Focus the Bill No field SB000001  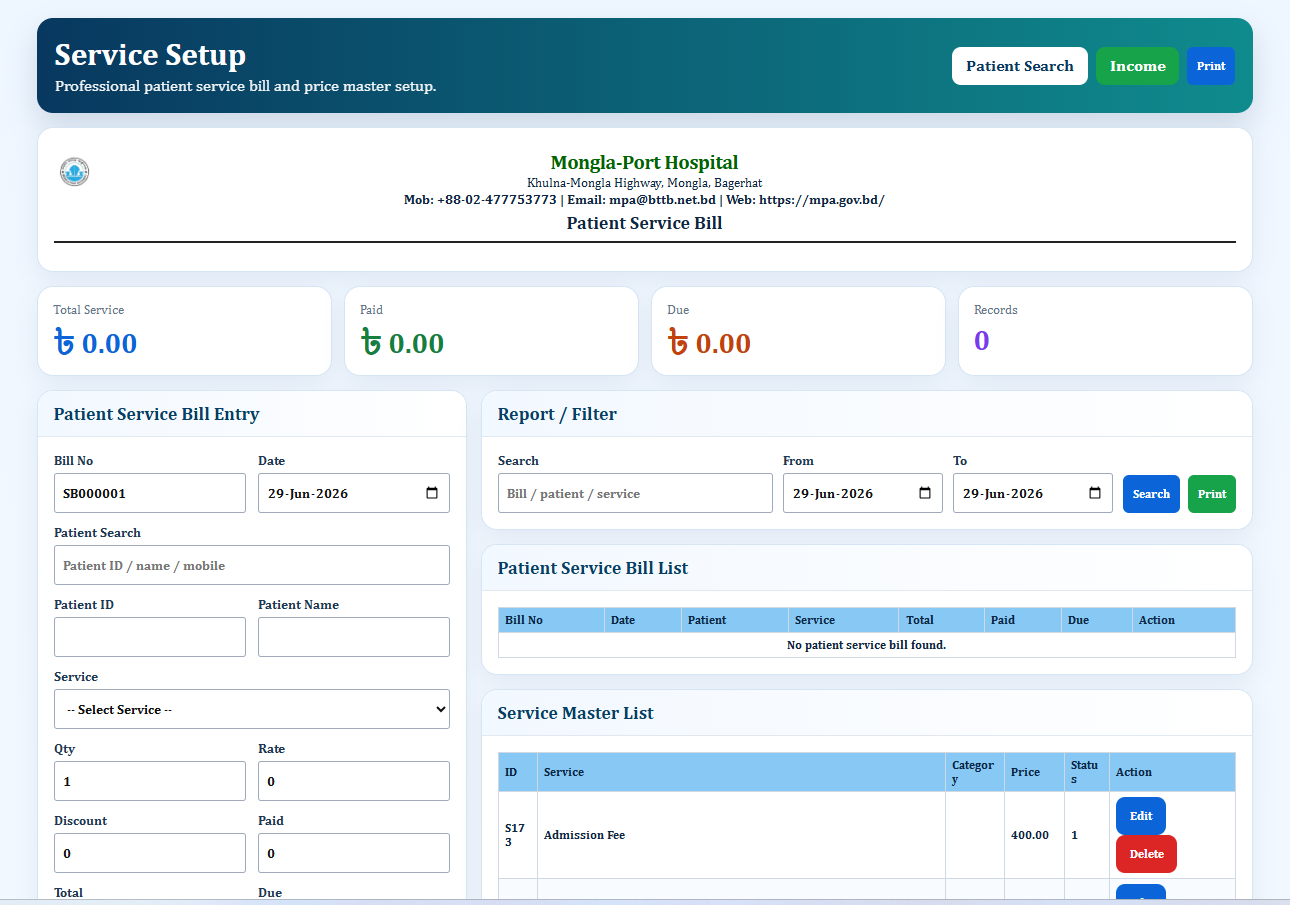[150, 493]
